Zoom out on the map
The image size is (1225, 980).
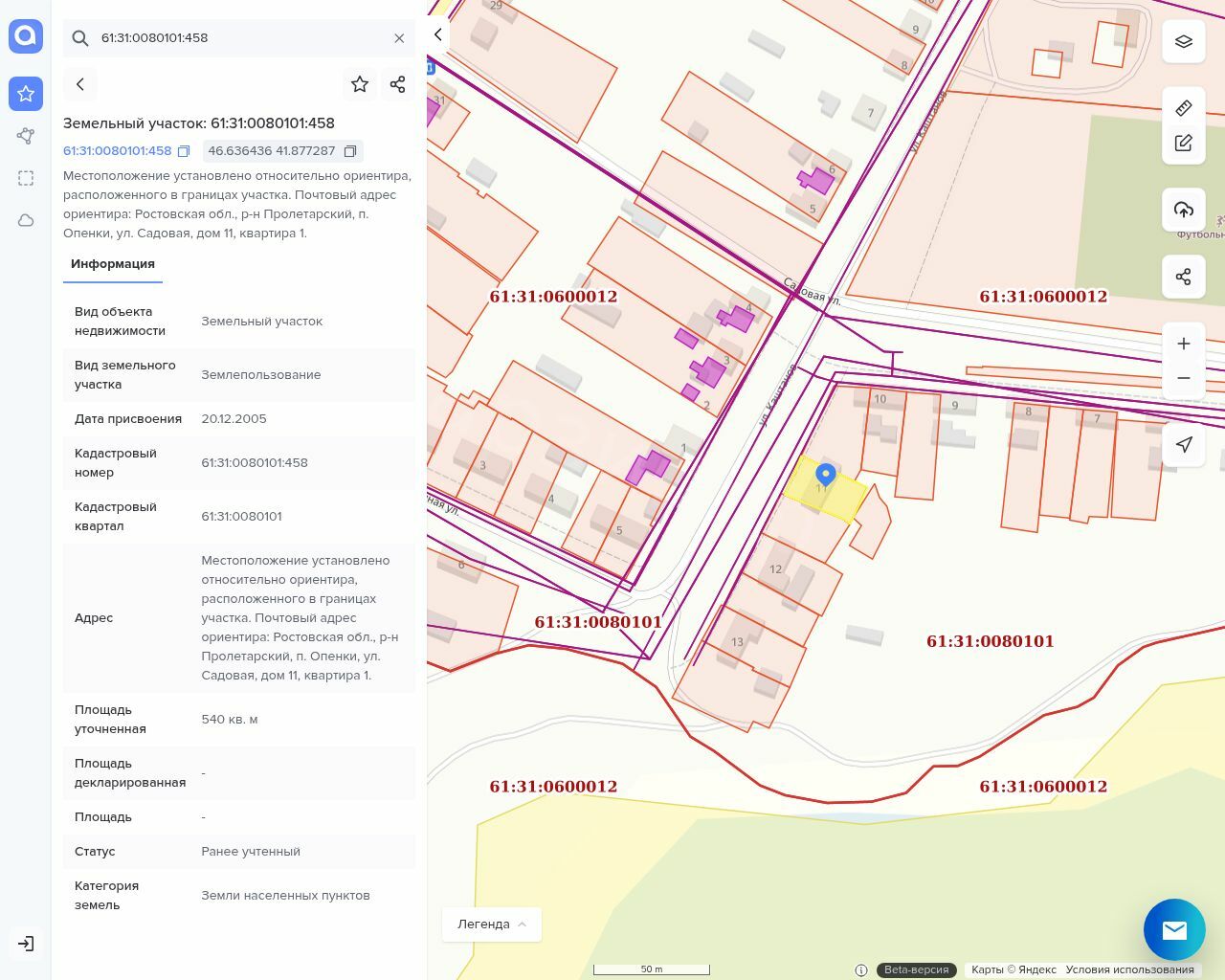pyautogui.click(x=1184, y=378)
